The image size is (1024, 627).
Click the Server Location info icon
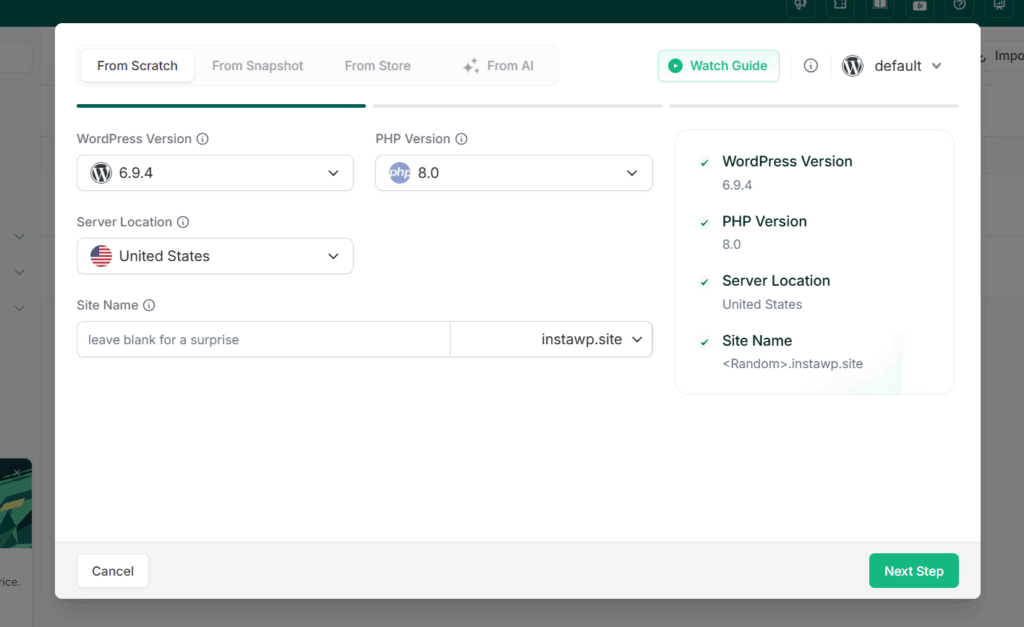point(183,222)
